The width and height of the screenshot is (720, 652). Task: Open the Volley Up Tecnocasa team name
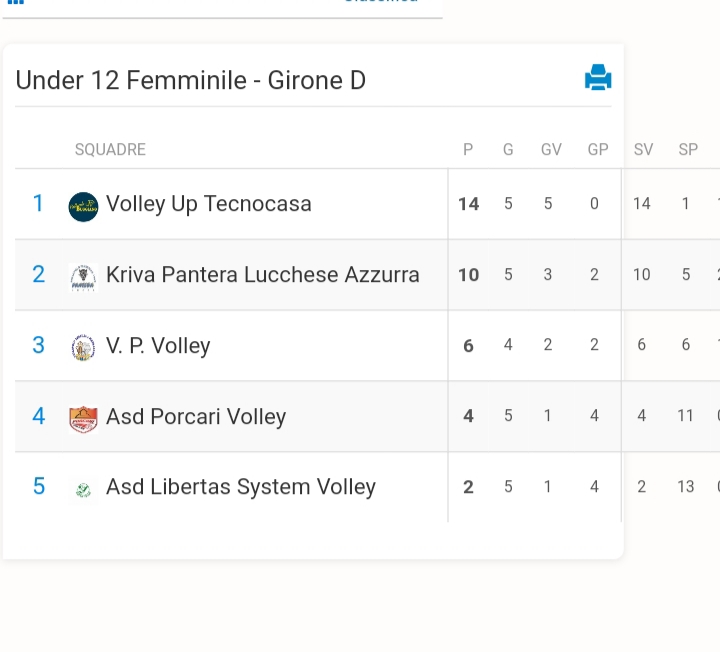(208, 203)
